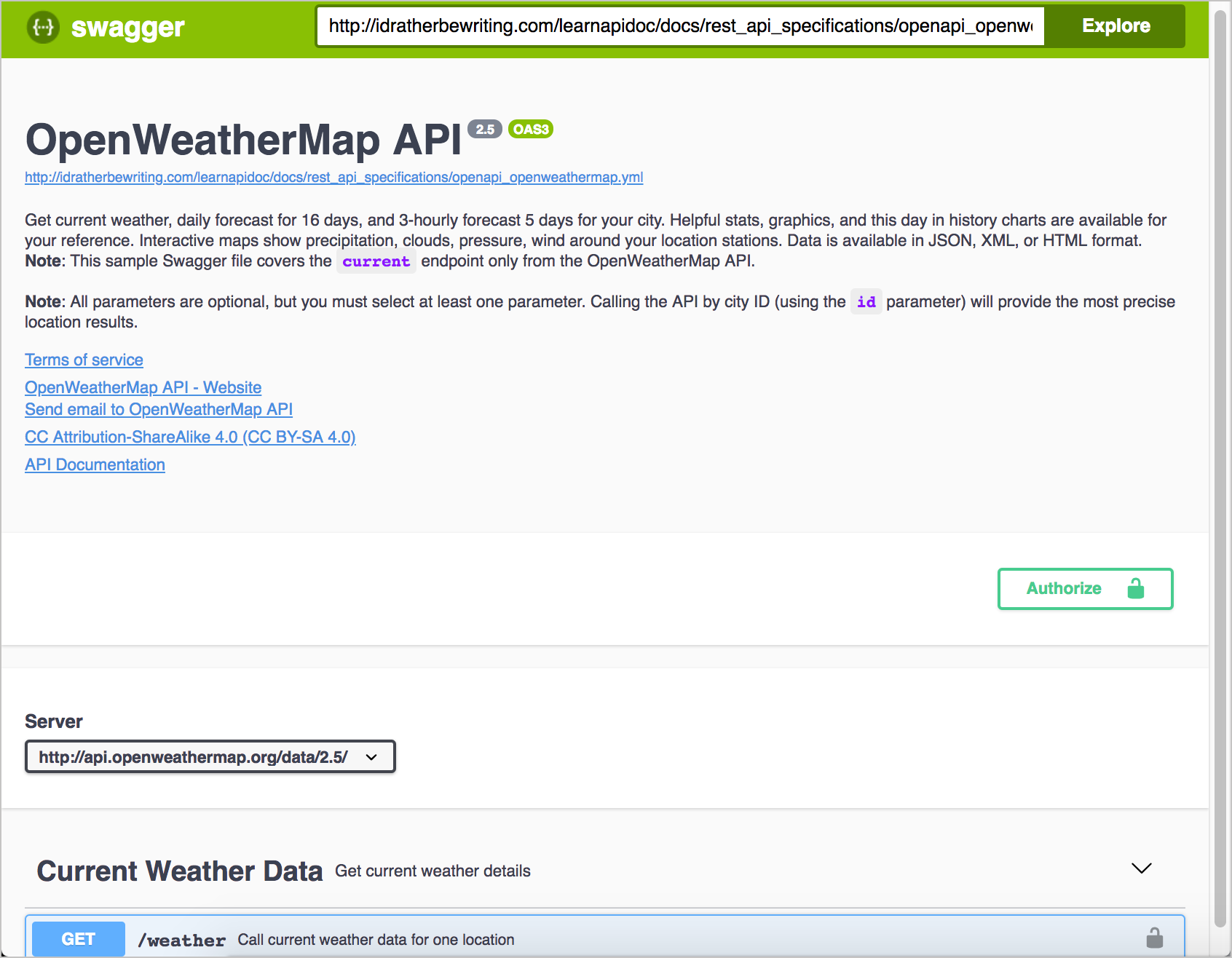
Task: Click 'Get current weather details' description
Action: [433, 871]
